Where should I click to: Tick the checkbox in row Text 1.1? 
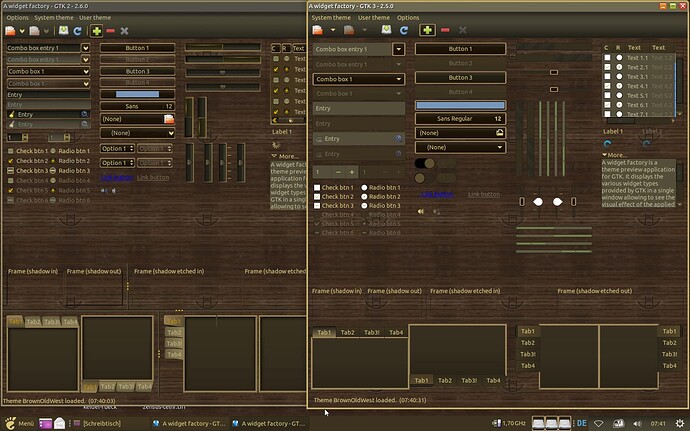pos(607,58)
